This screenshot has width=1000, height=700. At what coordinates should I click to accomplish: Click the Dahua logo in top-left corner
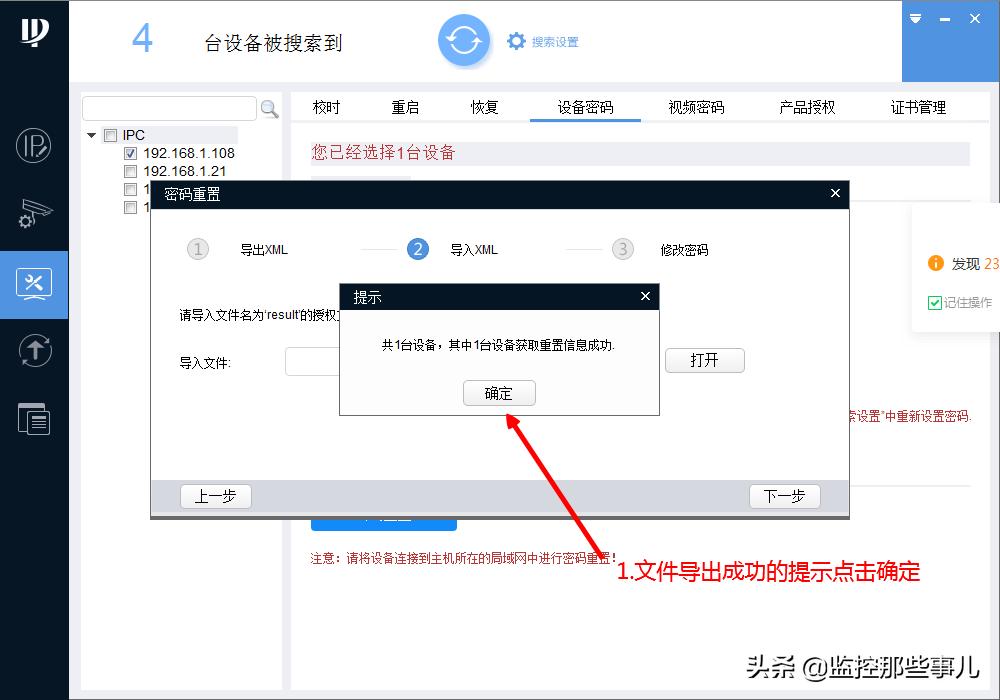[33, 33]
